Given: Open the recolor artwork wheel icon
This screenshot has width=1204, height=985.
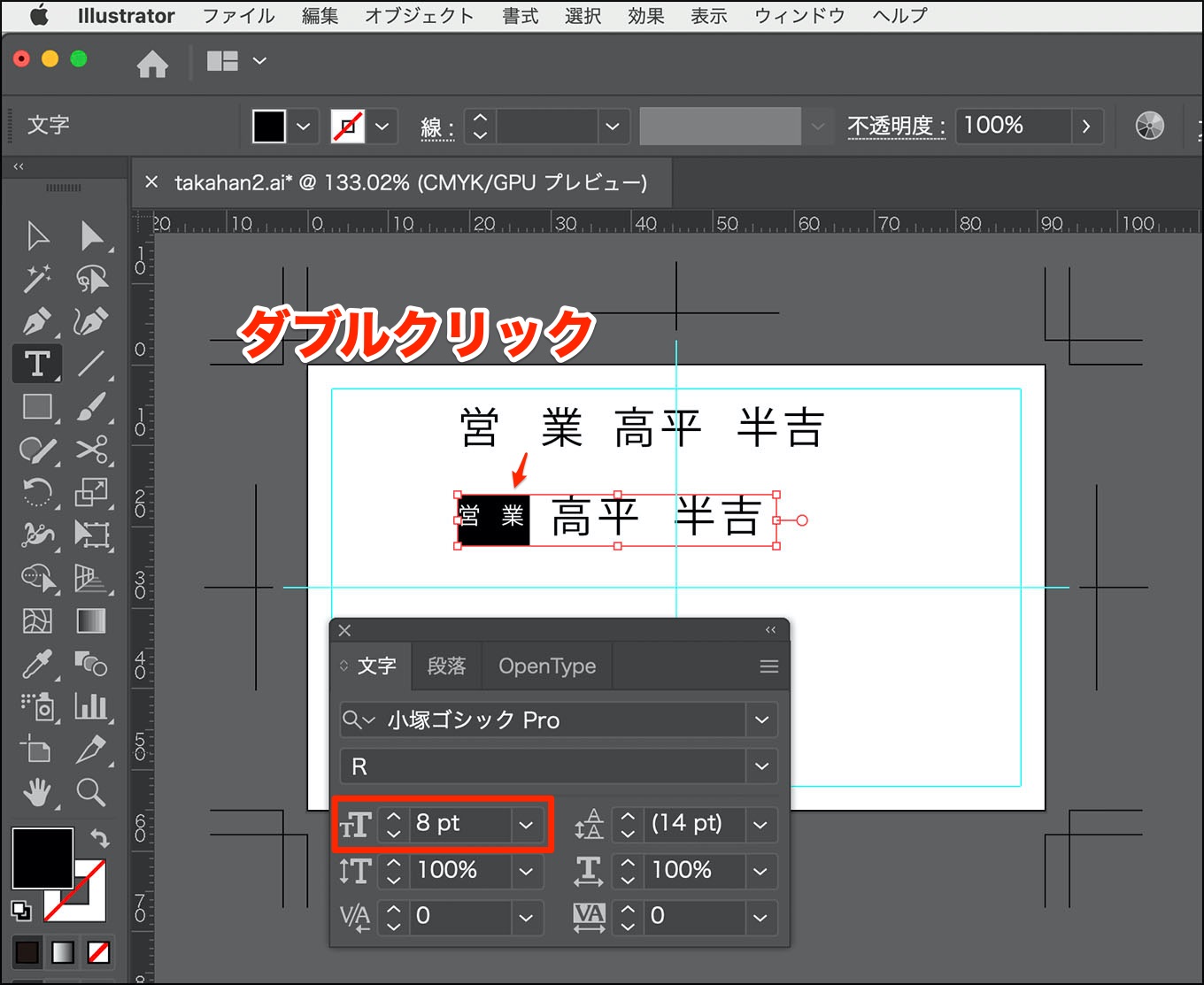Looking at the screenshot, I should point(1149,126).
